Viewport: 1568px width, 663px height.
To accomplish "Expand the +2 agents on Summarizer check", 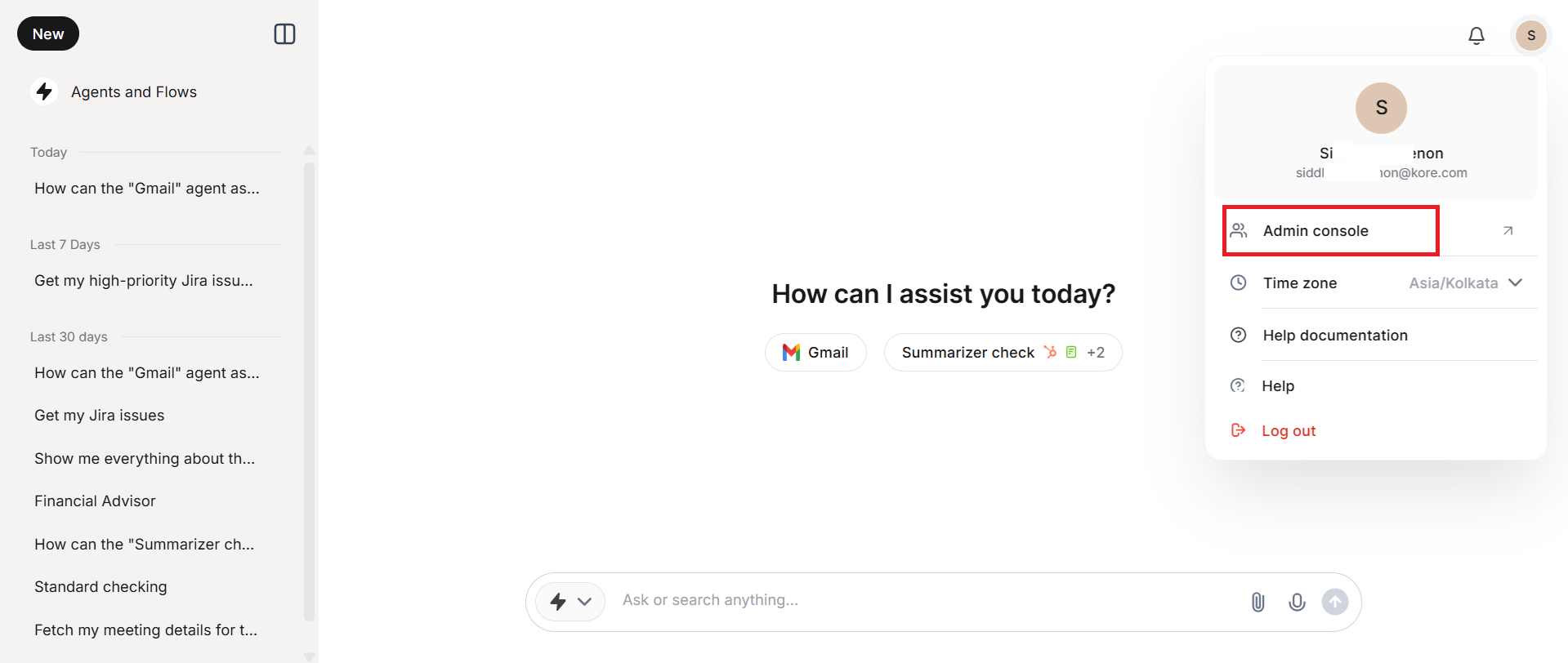I will (x=1095, y=353).
